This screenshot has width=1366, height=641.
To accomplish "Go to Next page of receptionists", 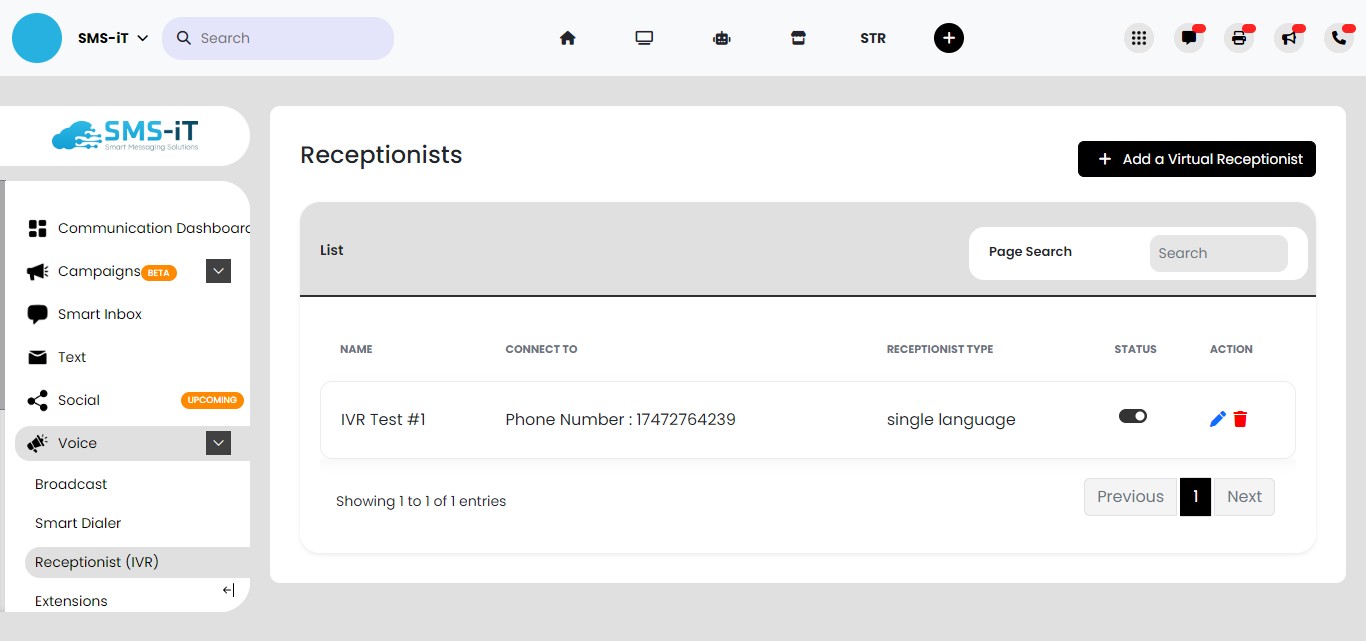I will point(1243,496).
